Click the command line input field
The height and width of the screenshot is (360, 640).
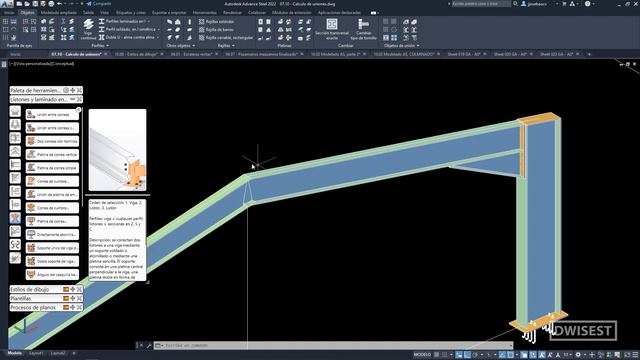[x=334, y=345]
